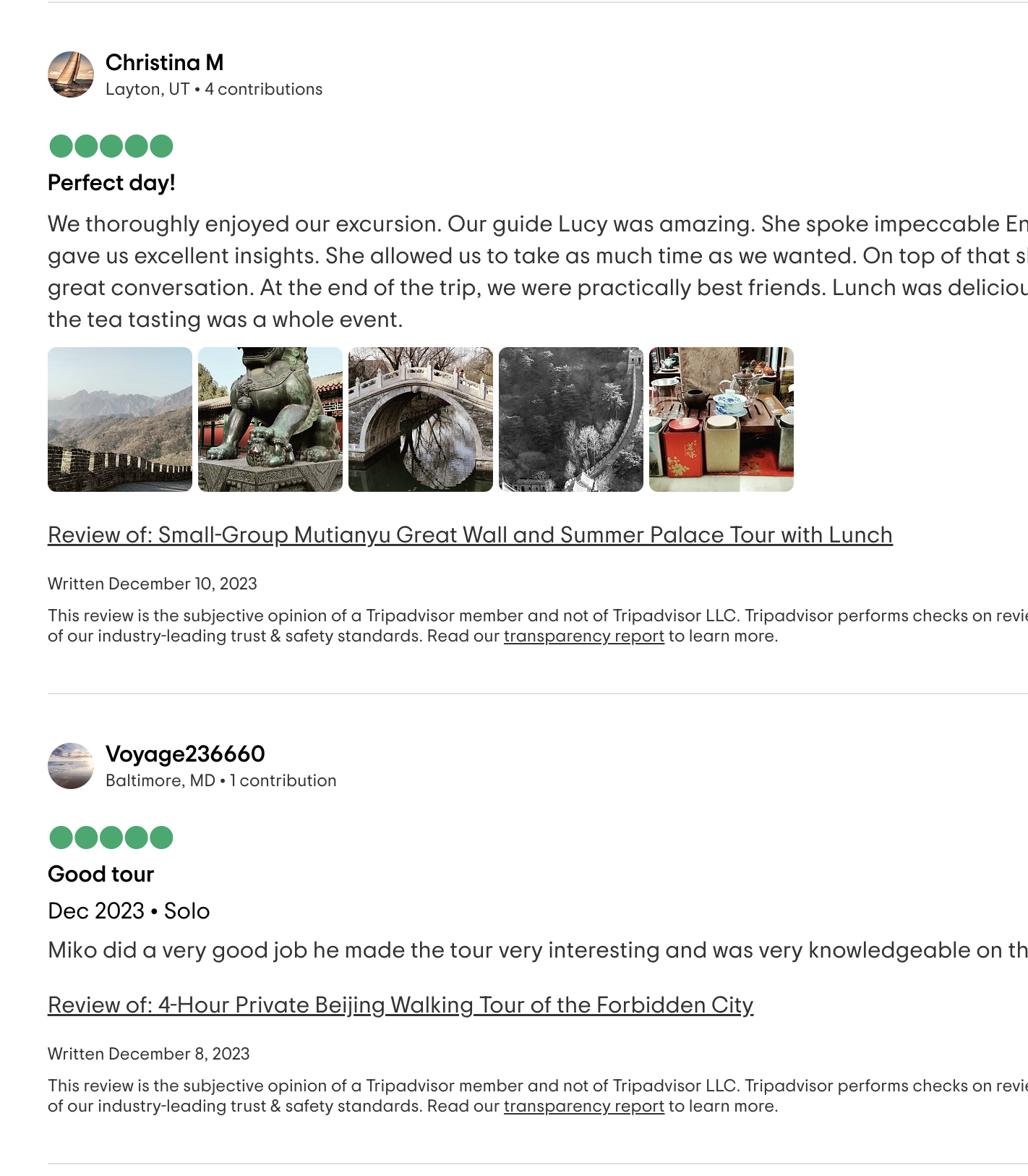
Task: Open Mutianyu Great Wall and Summer Palace tour link
Action: click(470, 535)
